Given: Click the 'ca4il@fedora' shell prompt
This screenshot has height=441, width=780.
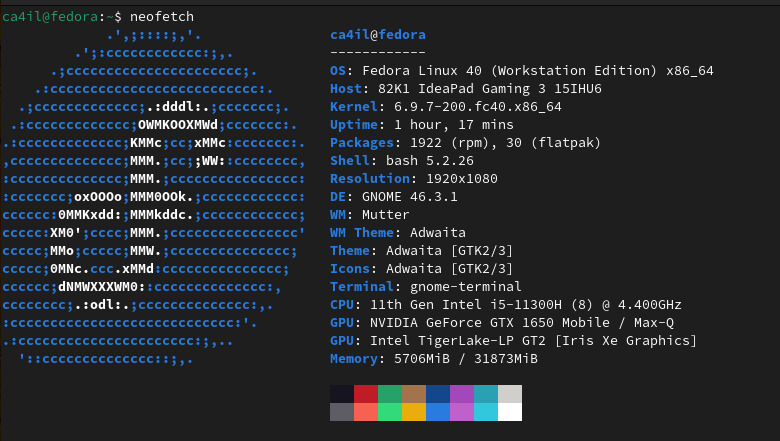Looking at the screenshot, I should click(x=50, y=17).
